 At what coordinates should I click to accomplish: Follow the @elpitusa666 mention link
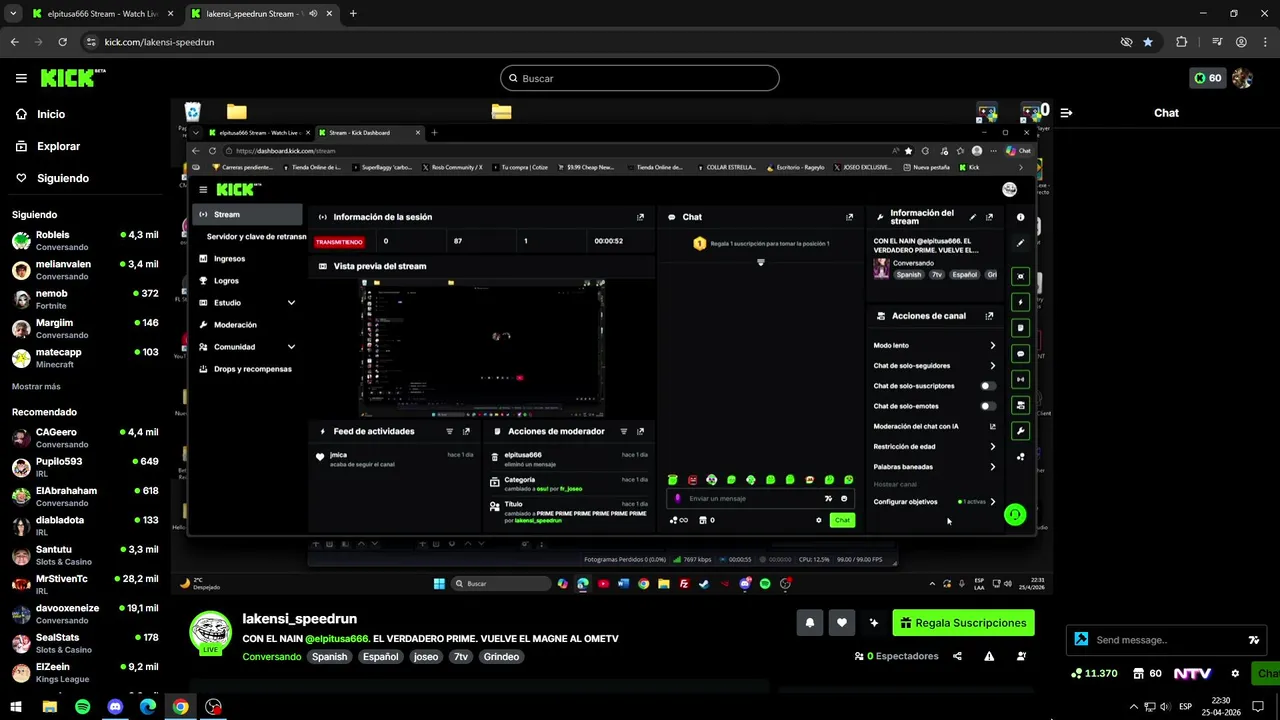(x=337, y=638)
